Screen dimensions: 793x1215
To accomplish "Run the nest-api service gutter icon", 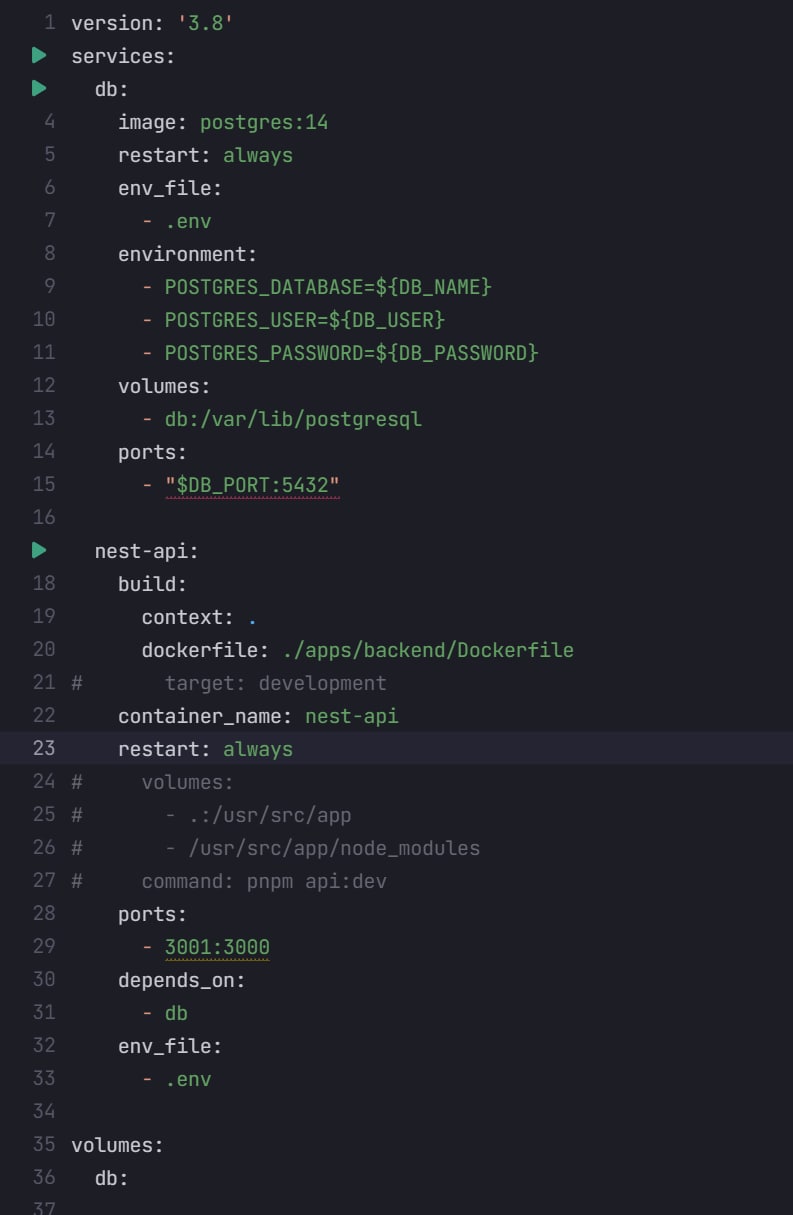I will [39, 550].
